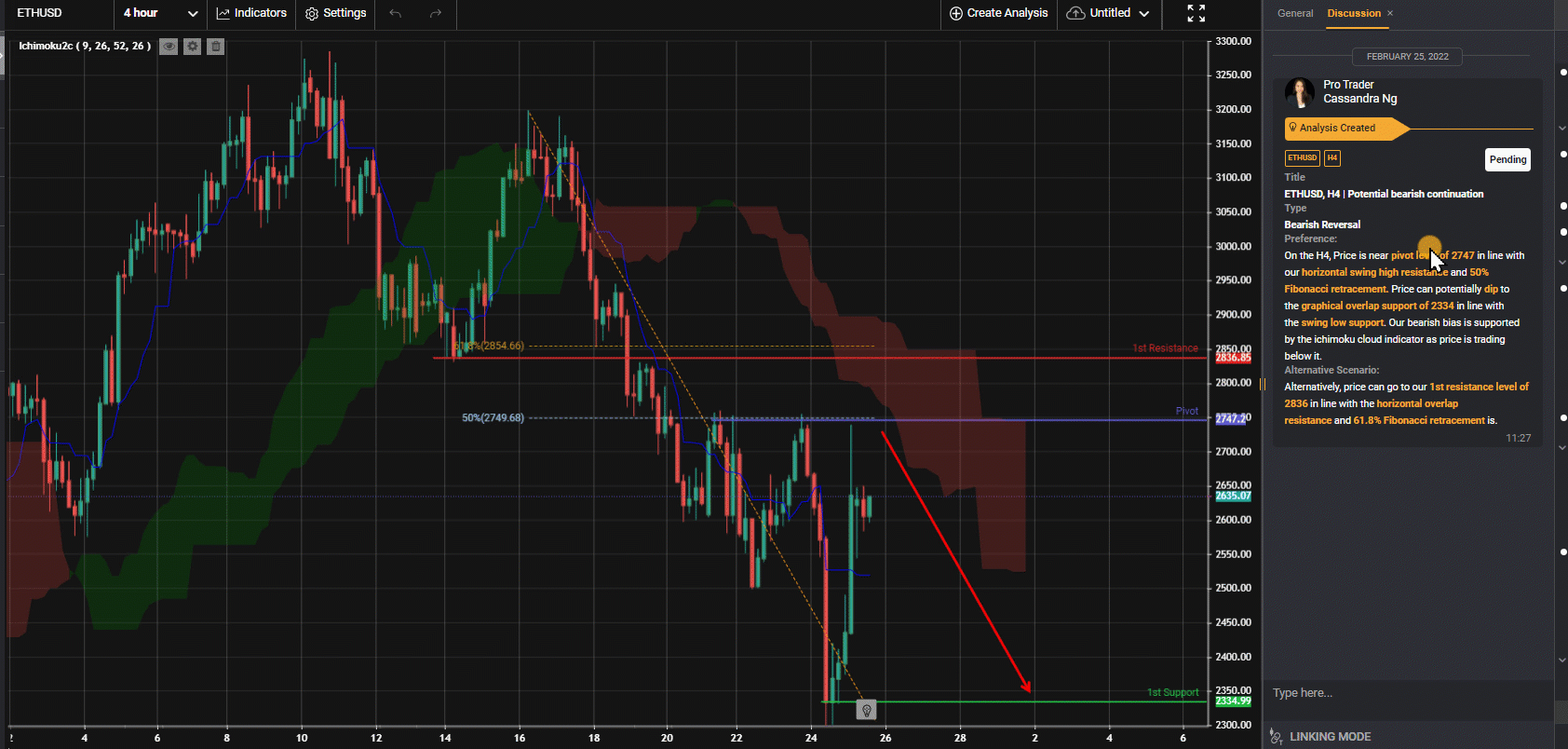This screenshot has height=749, width=1568.
Task: Toggle LINKING MODE
Action: point(1330,737)
